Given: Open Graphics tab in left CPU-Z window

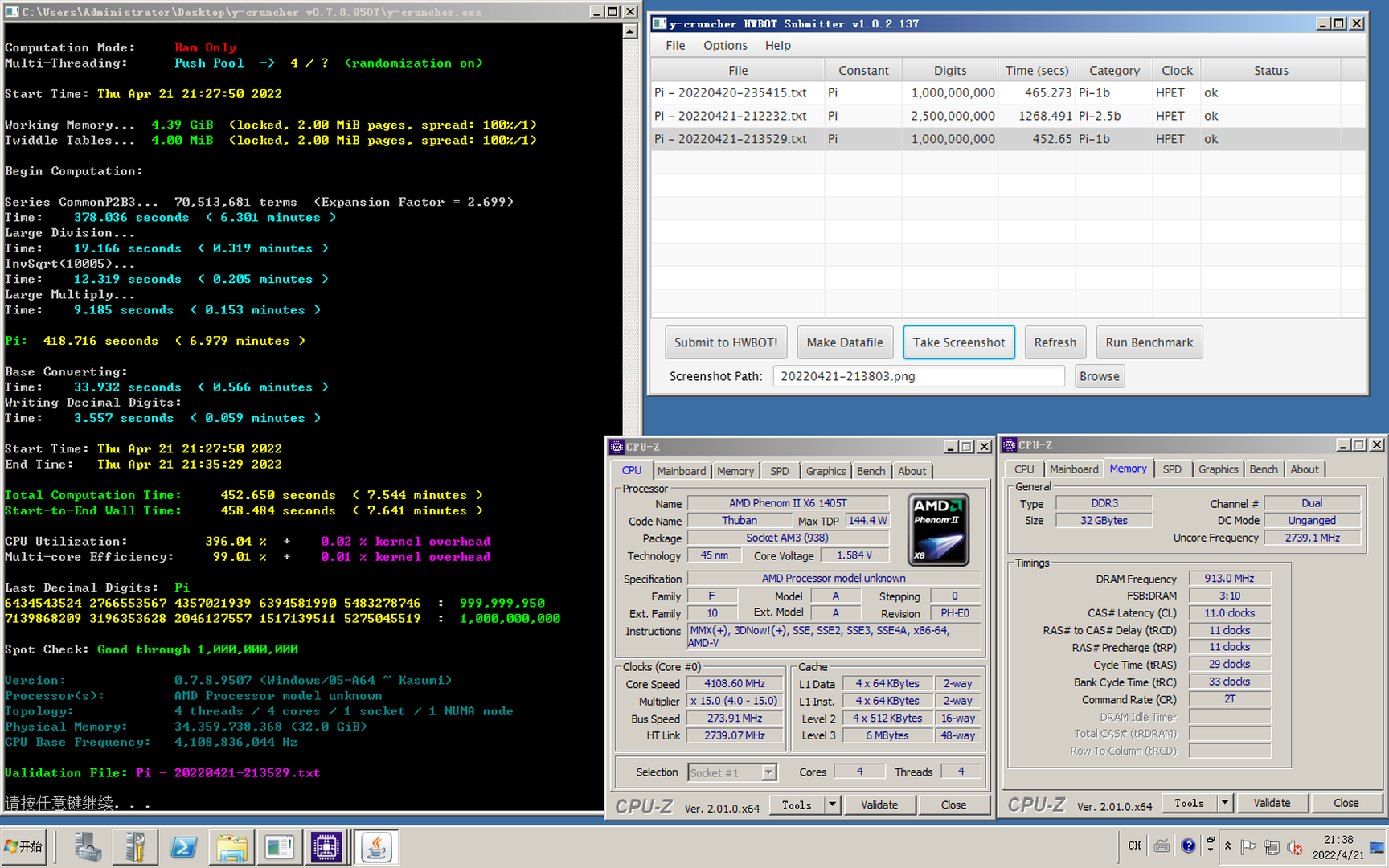Looking at the screenshot, I should pos(826,471).
